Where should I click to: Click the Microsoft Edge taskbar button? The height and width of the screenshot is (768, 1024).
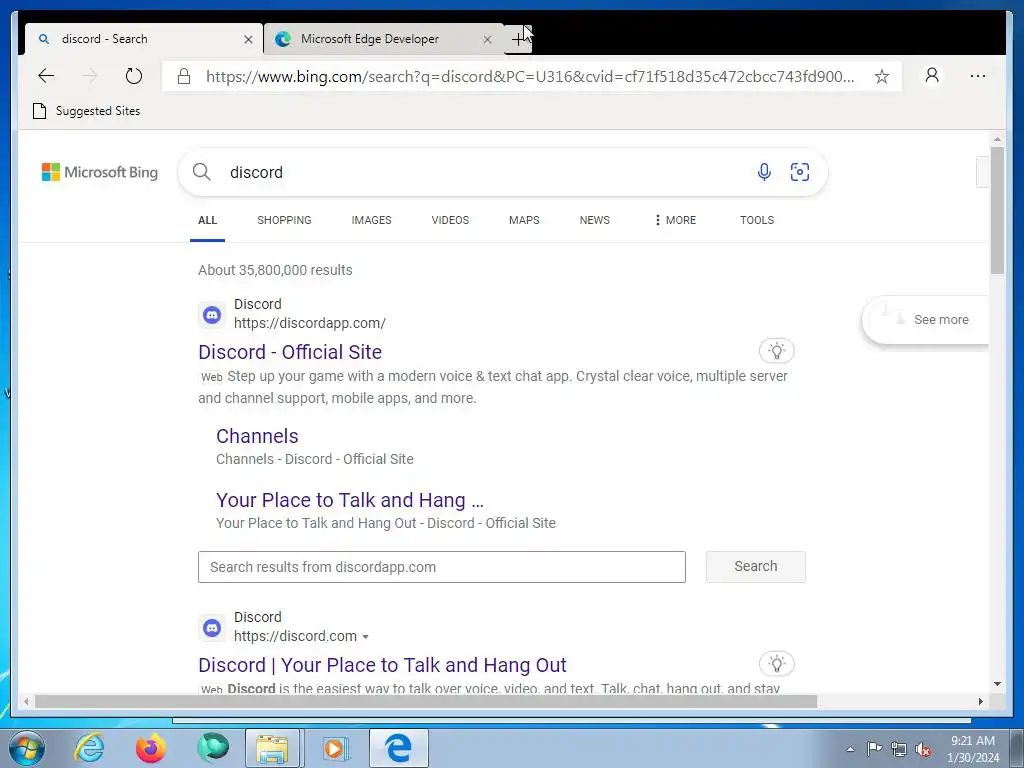398,748
